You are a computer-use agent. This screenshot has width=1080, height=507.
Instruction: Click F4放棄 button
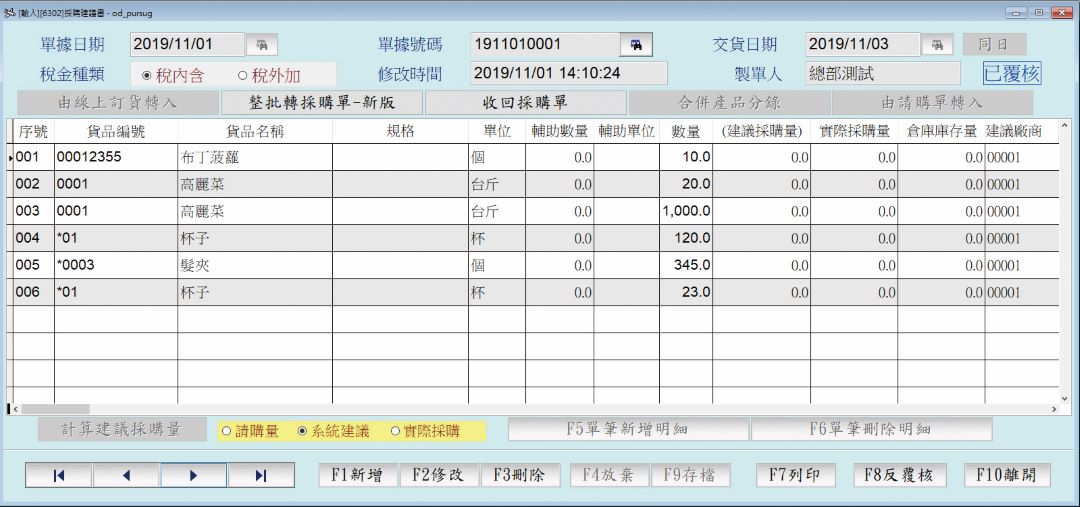coord(609,475)
